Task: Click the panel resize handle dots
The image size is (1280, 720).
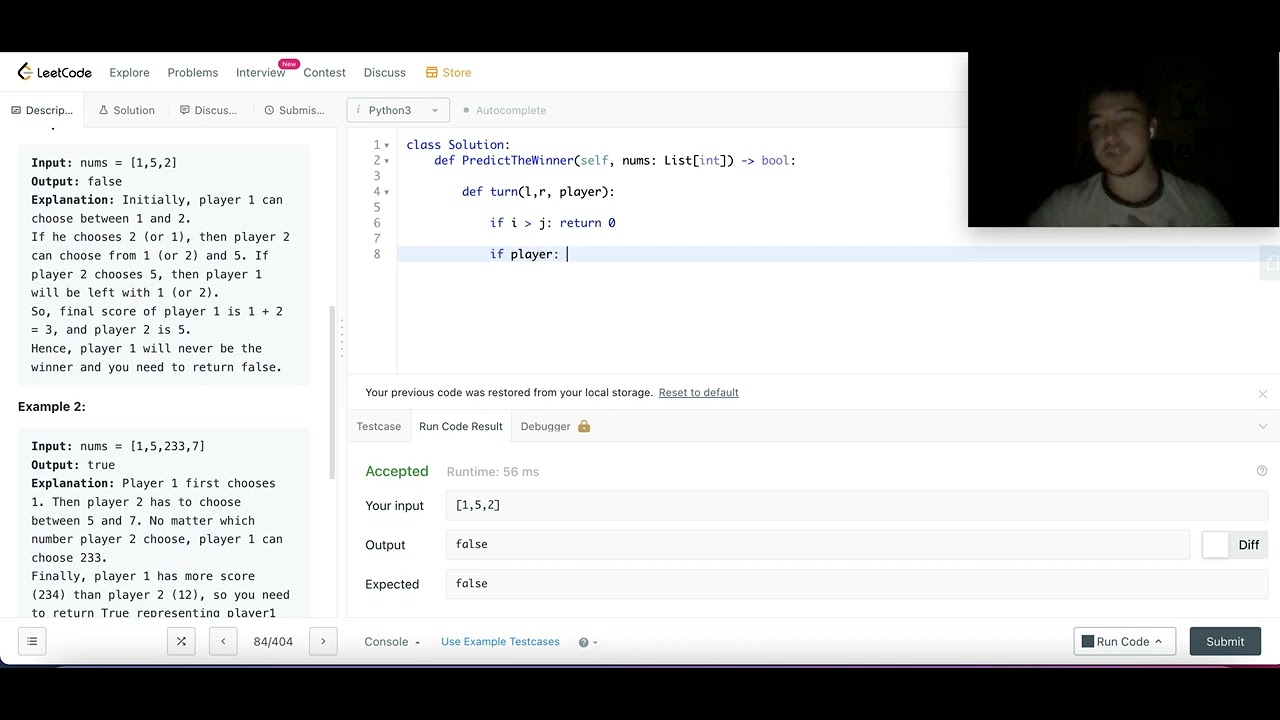Action: pos(342,339)
